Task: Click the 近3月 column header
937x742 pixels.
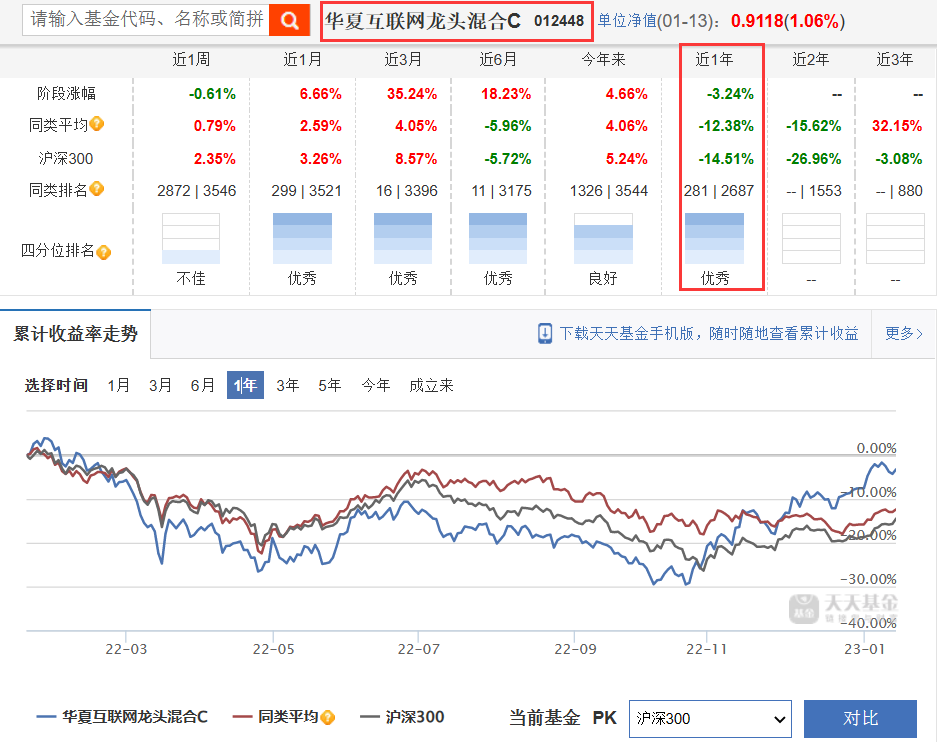Action: click(x=403, y=59)
